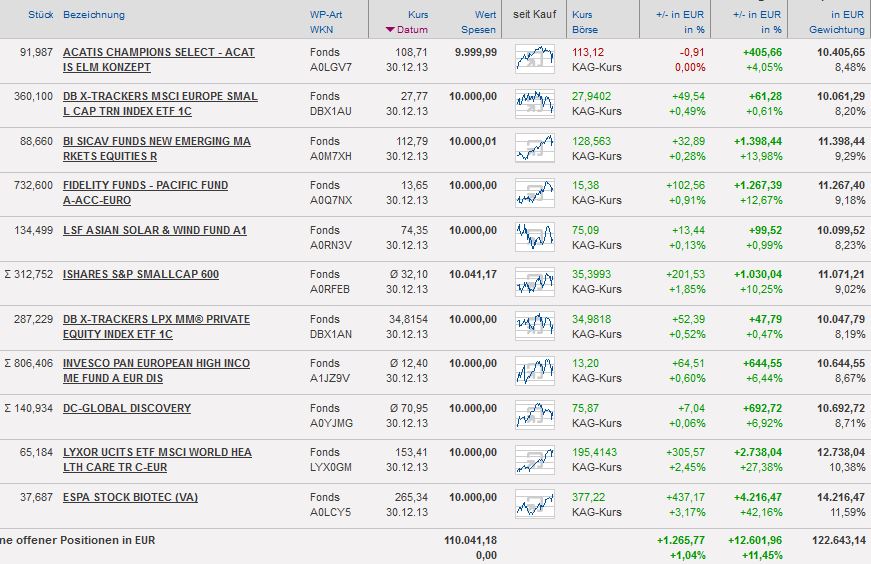View the BI SICAV New Emerging Markets chart
Viewport: 871px width, 564px height.
(535, 148)
